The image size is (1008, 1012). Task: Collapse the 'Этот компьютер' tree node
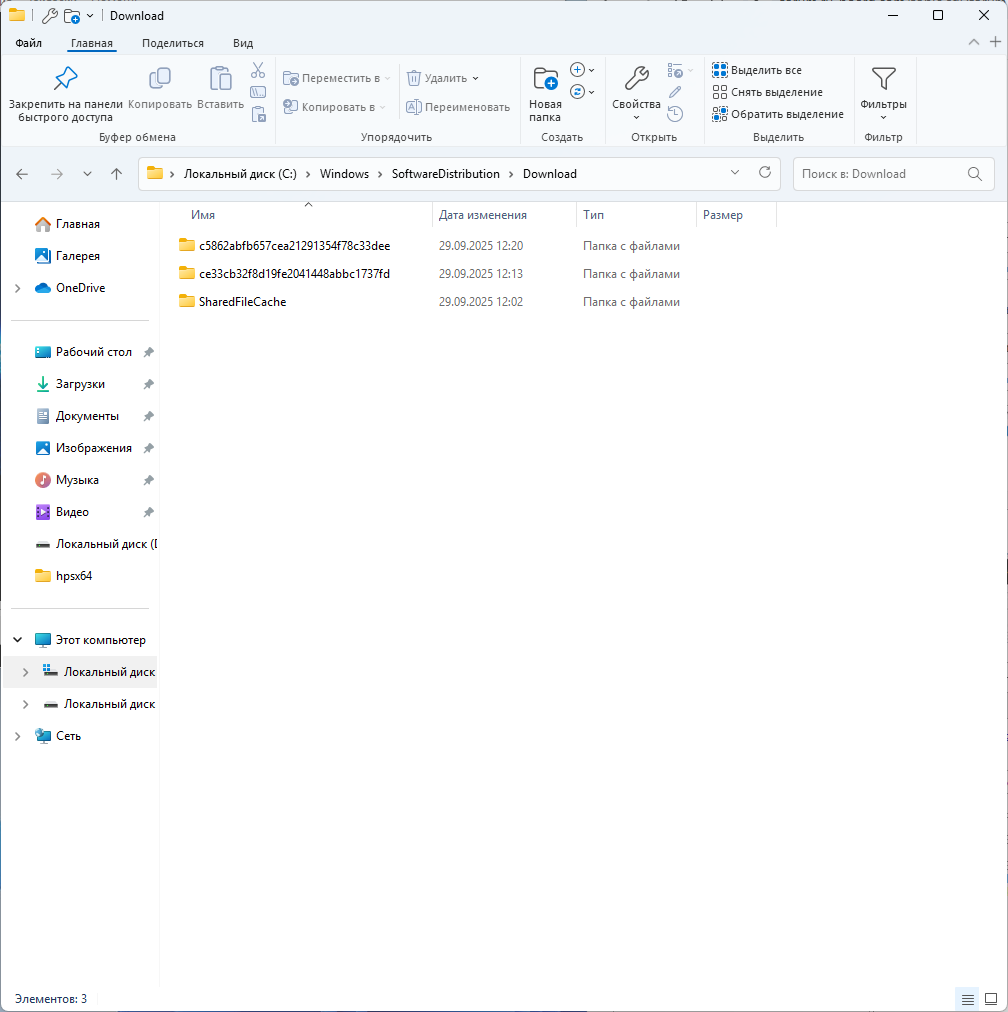(x=17, y=640)
